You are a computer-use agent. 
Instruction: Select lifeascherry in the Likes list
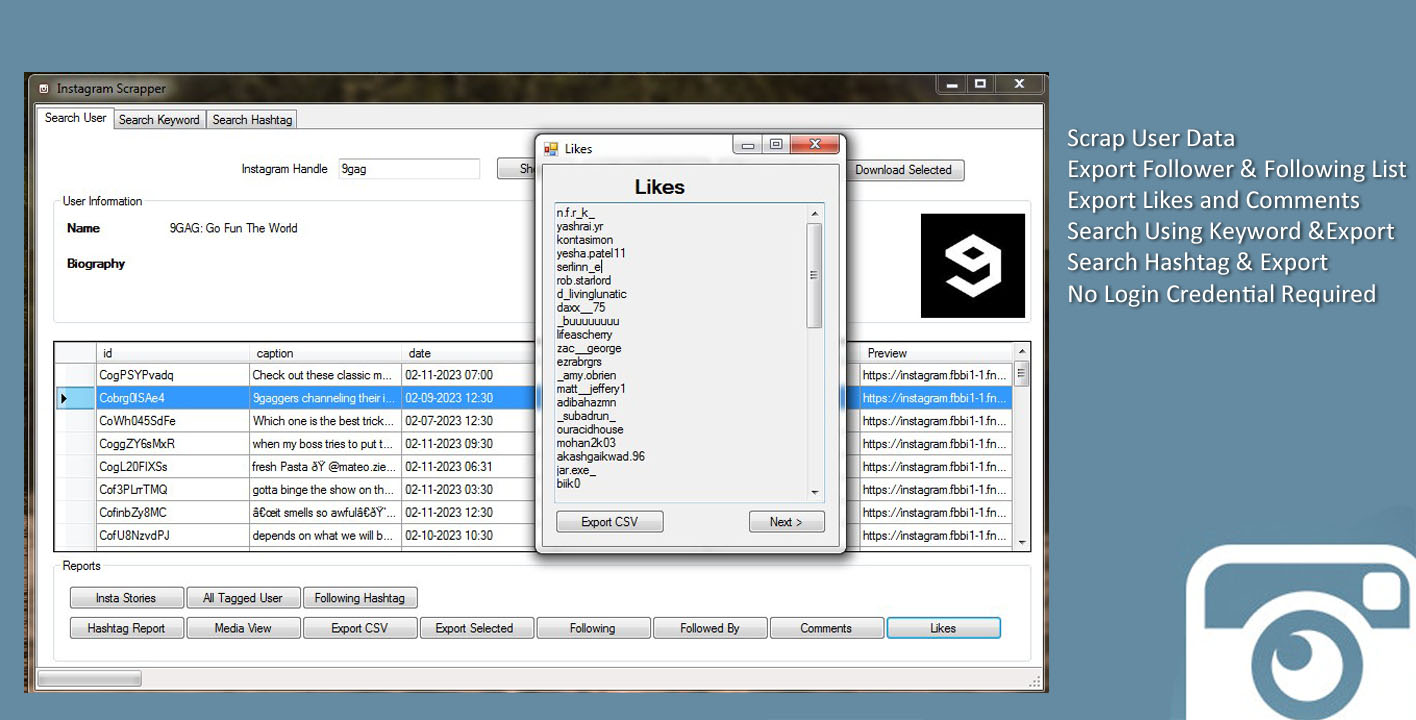pos(584,335)
